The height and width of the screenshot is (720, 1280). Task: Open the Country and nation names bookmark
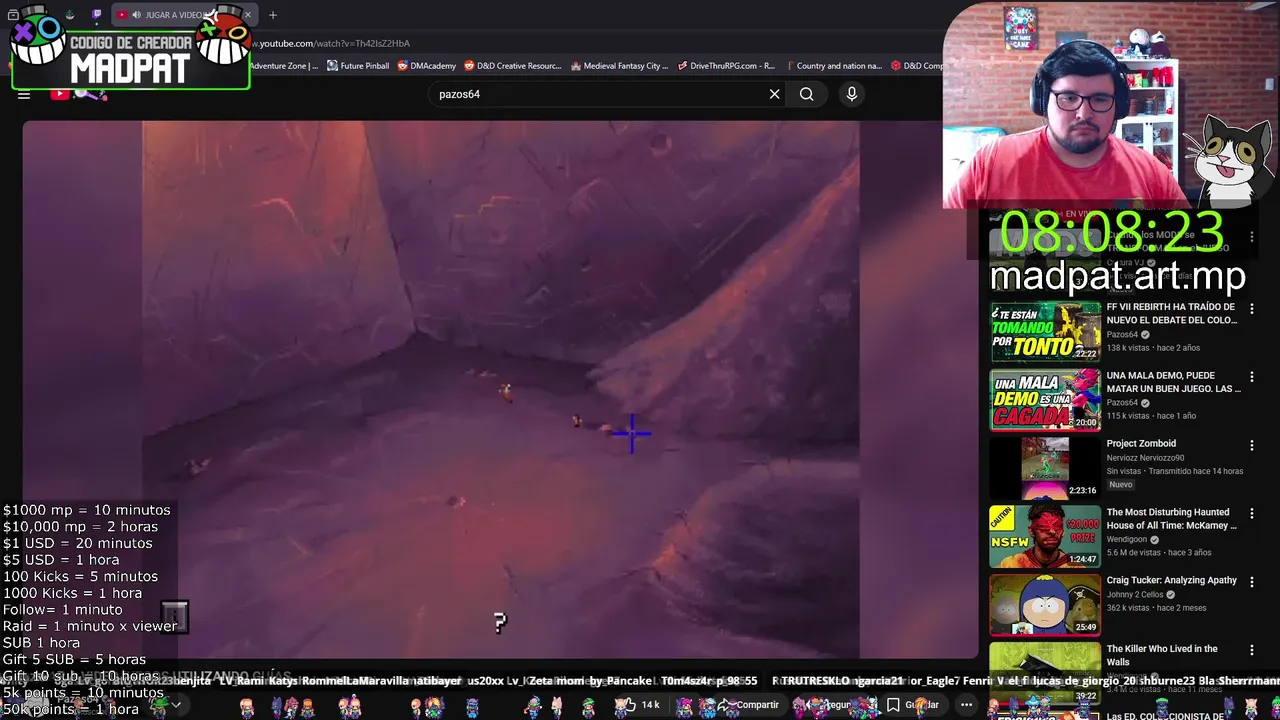(x=833, y=66)
